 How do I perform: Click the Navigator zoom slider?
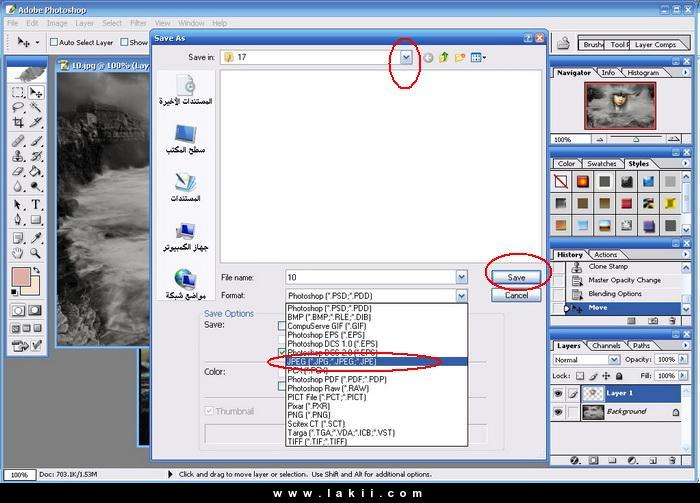click(x=636, y=139)
